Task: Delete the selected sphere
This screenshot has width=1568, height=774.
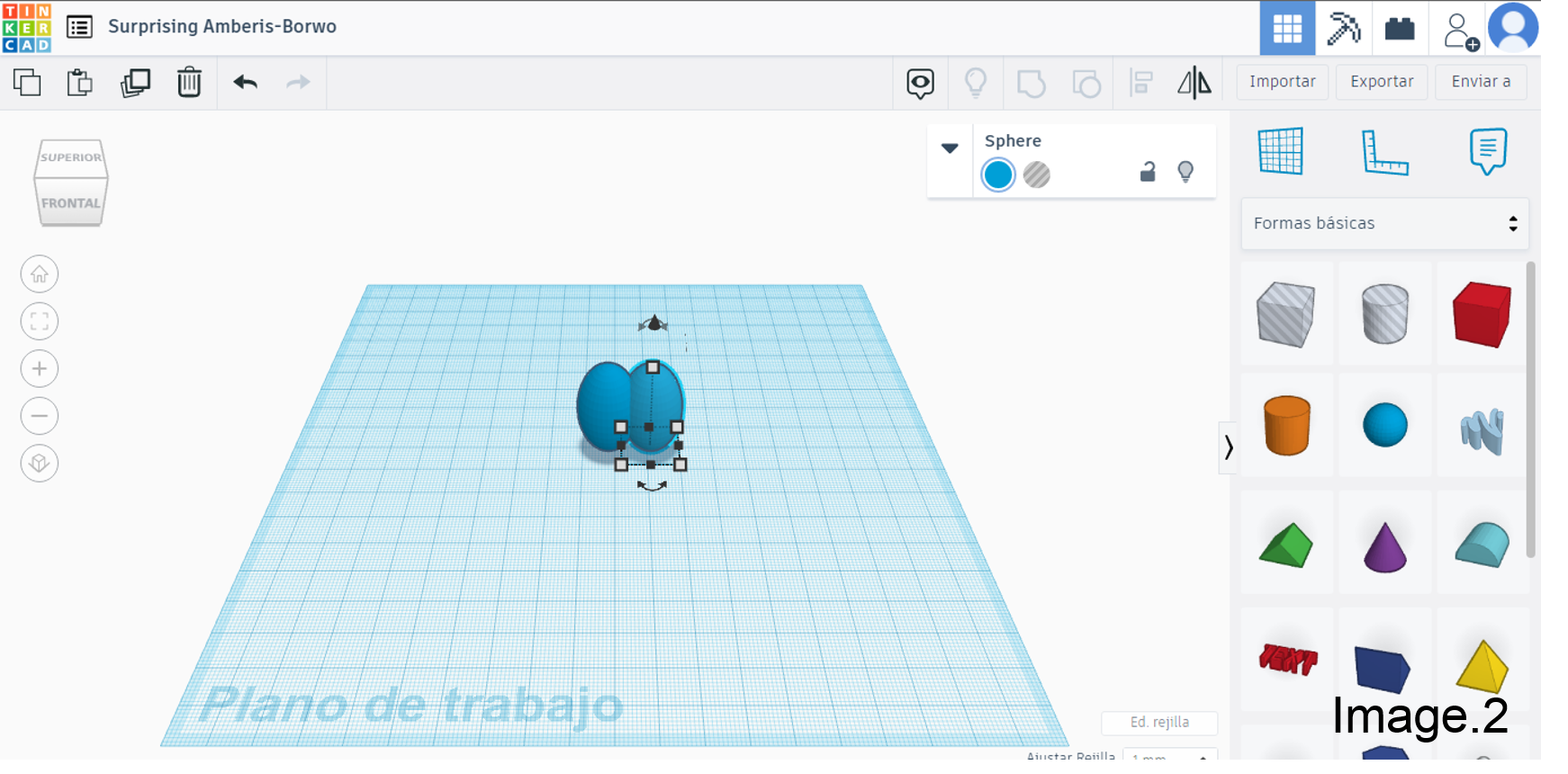Action: pos(189,82)
